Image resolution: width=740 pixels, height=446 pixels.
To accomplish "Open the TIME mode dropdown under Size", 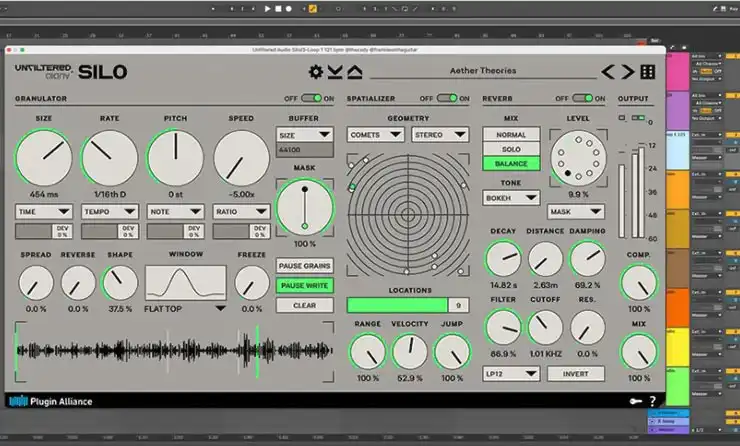I will 43,212.
